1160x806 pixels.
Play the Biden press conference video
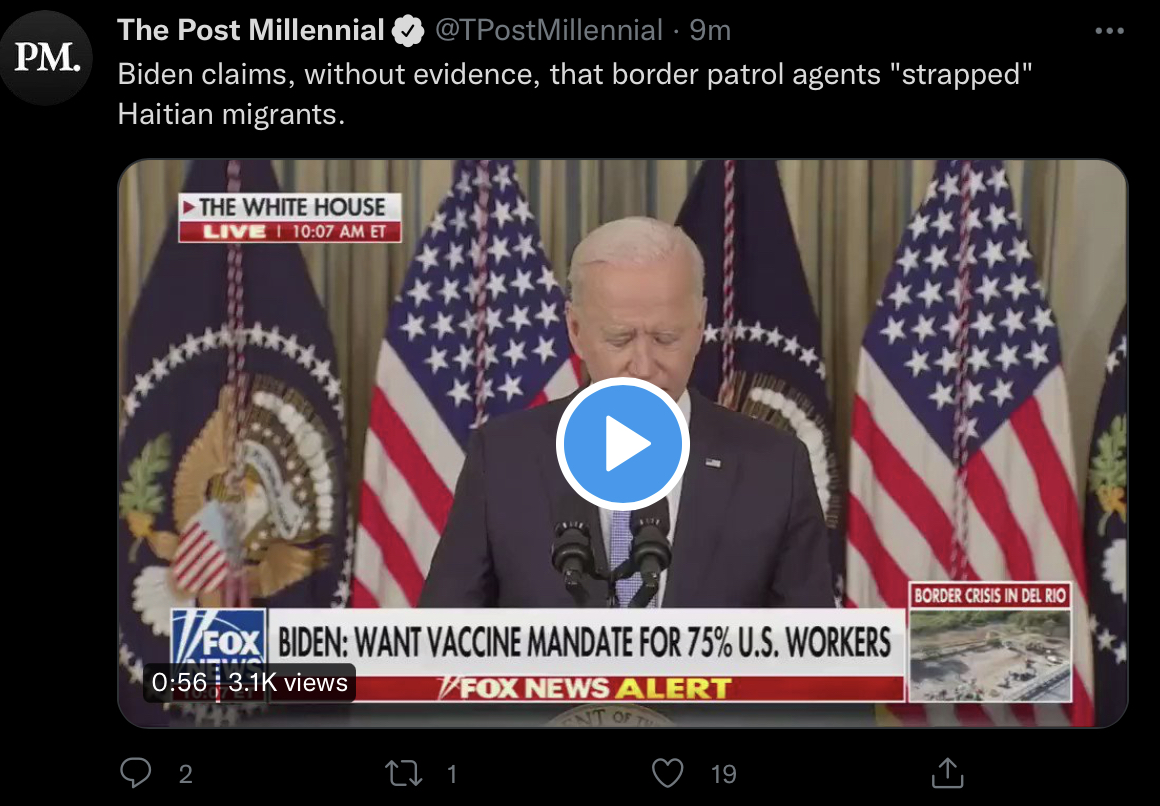click(x=623, y=444)
